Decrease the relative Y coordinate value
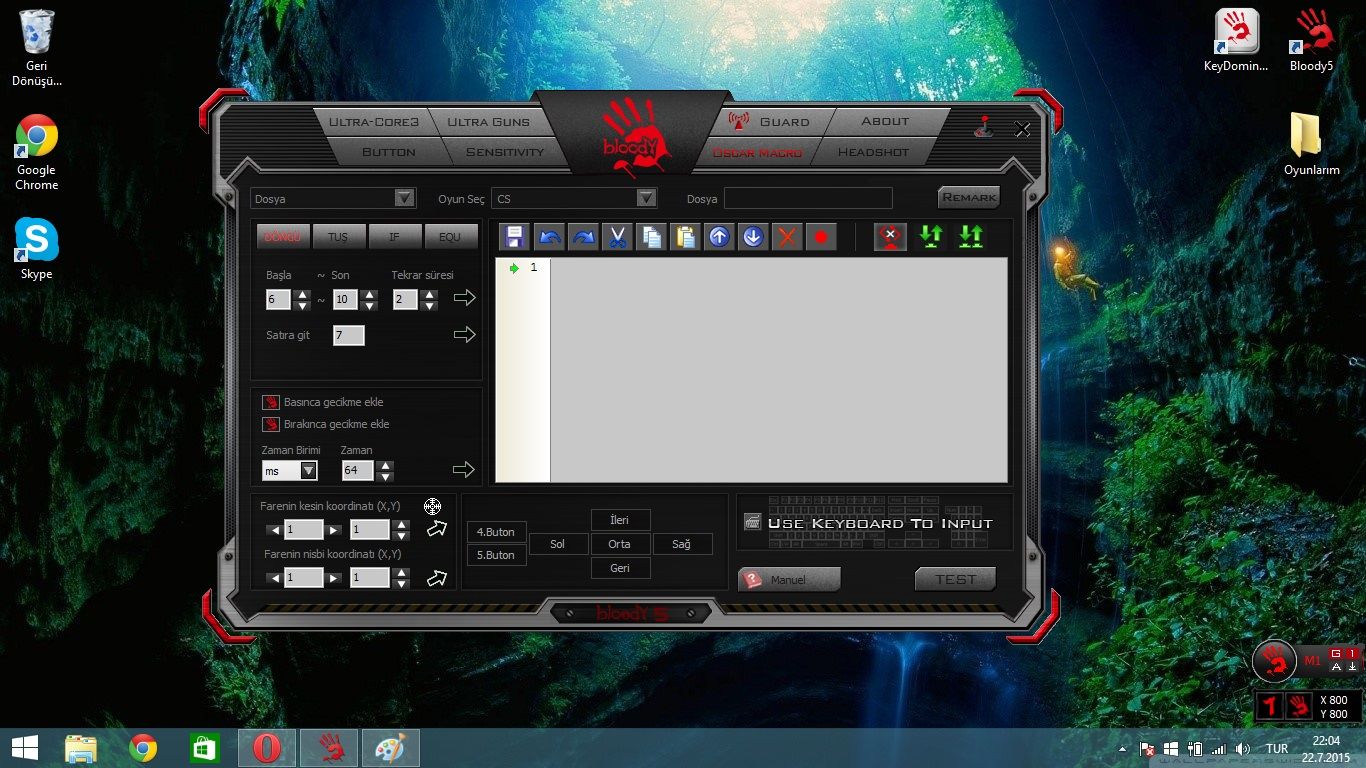 pyautogui.click(x=401, y=583)
